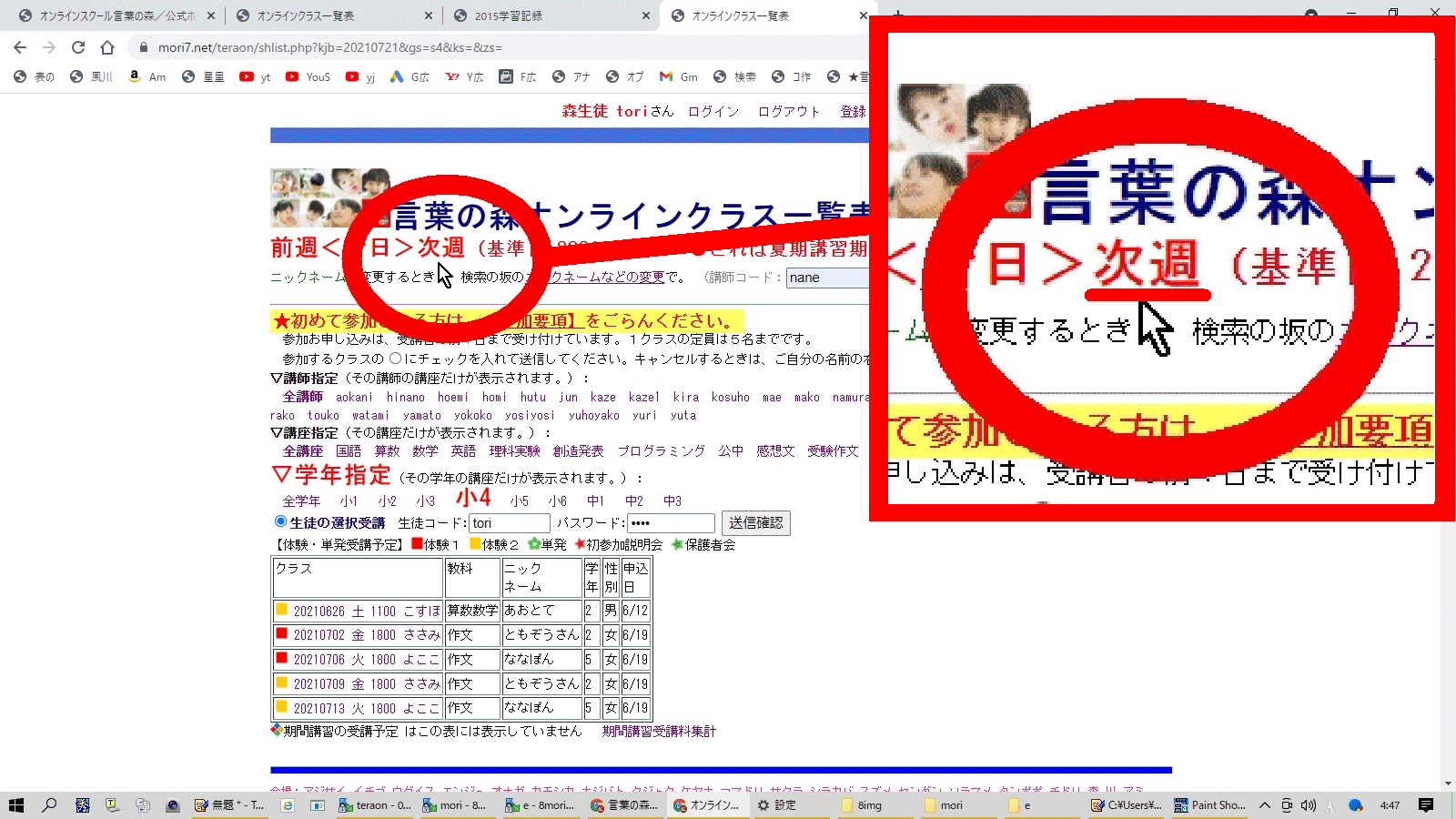Switch to オンラインスクール言葉の森 tab
The width and height of the screenshot is (1456, 819).
[116, 15]
